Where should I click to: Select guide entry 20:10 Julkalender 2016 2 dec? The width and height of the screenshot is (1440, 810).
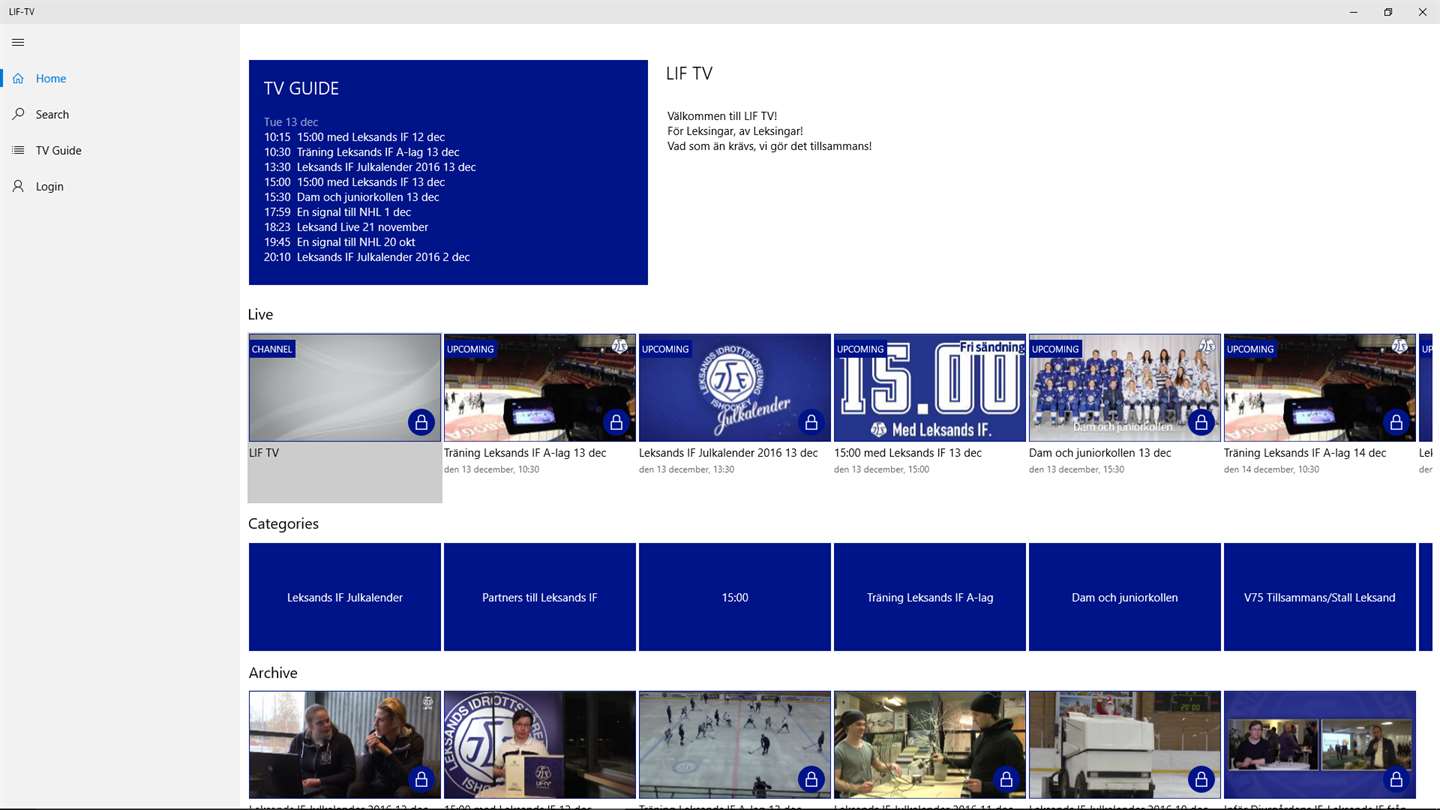(x=367, y=257)
